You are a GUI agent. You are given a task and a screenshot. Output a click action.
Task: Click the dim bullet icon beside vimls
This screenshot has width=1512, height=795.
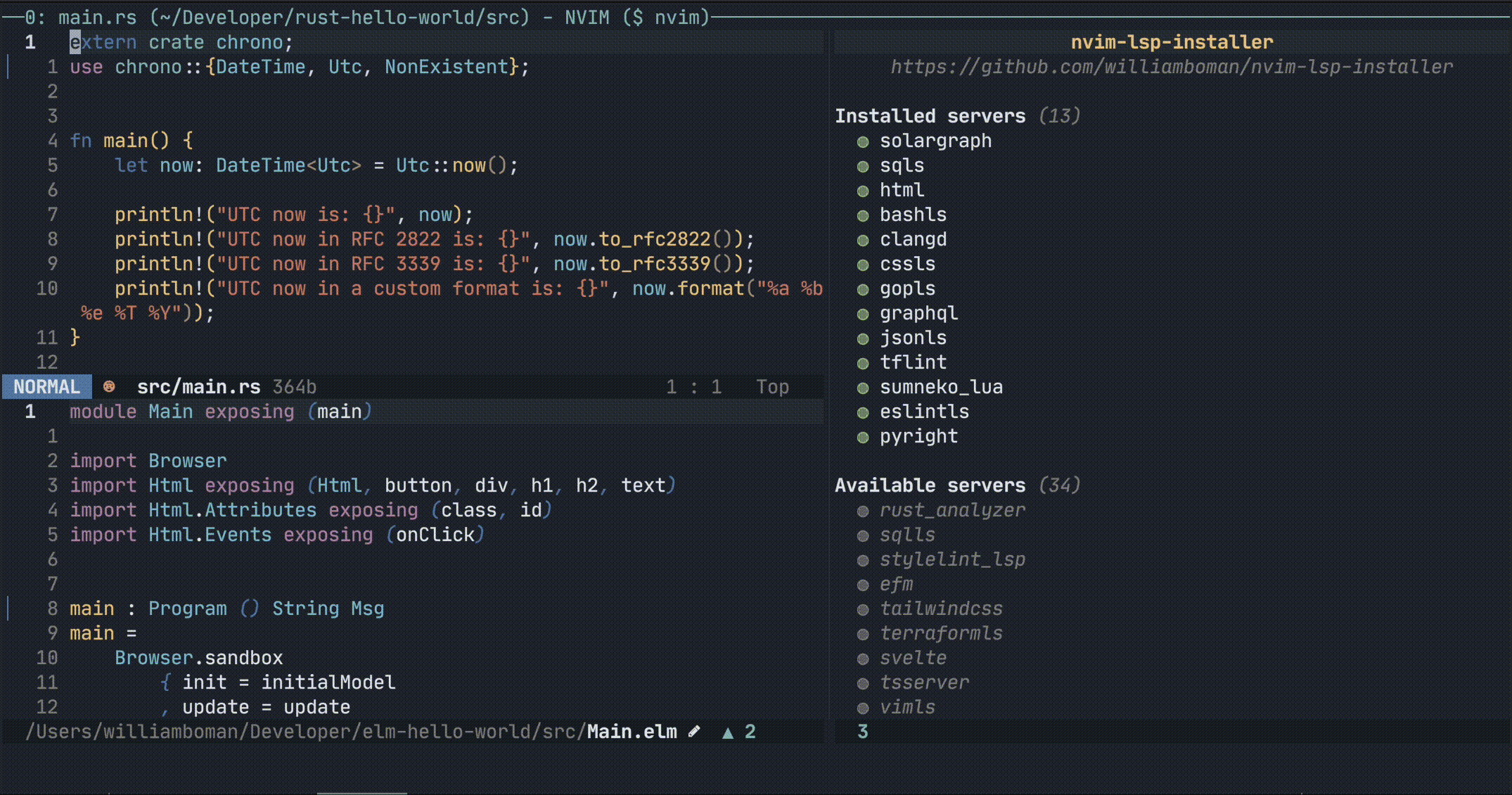coord(863,708)
